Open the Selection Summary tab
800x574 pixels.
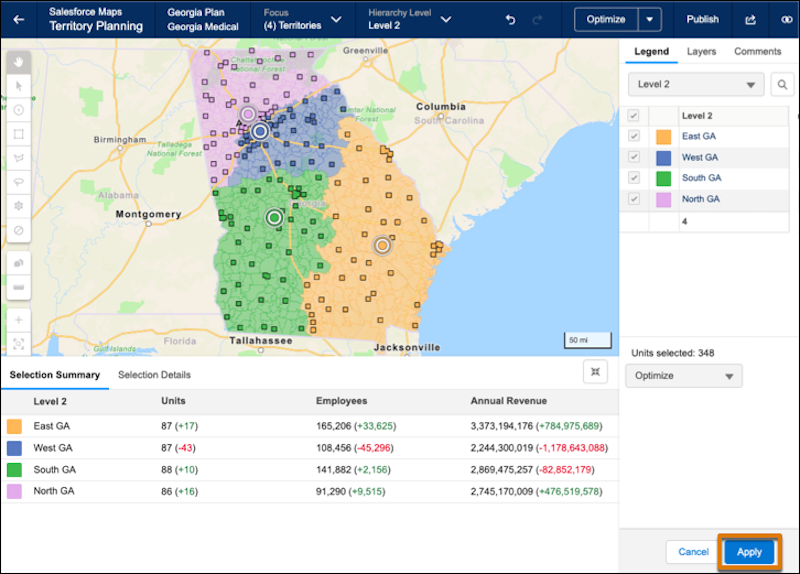tap(55, 375)
